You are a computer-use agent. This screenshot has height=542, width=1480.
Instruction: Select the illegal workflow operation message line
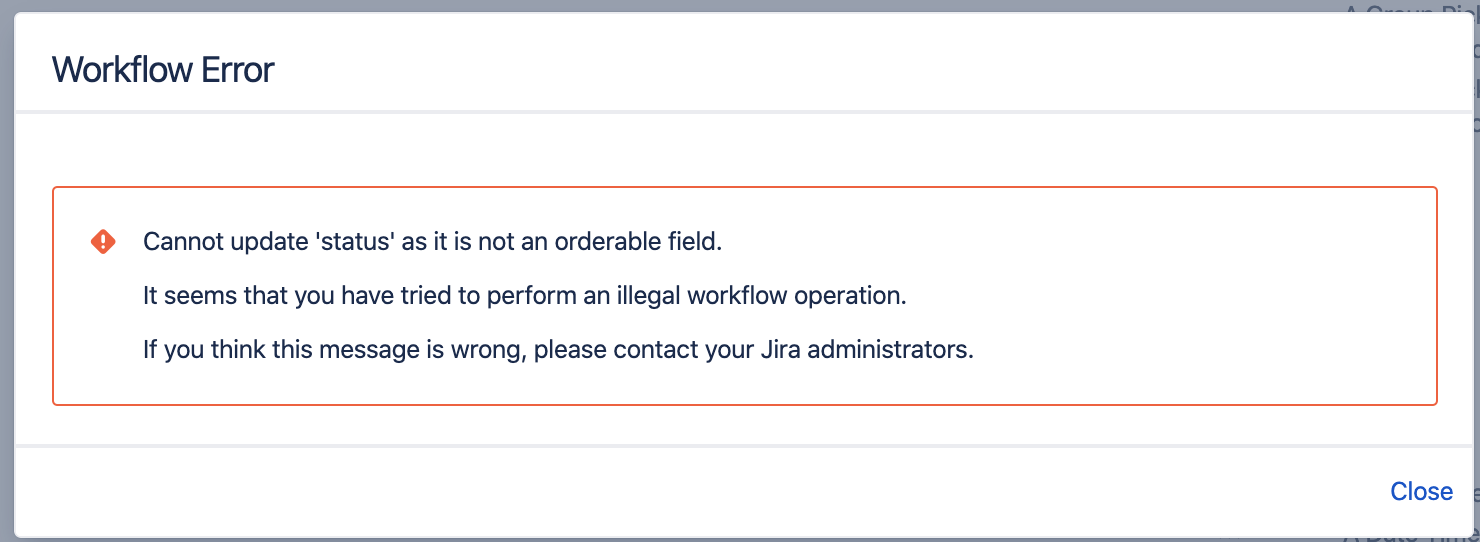525,297
